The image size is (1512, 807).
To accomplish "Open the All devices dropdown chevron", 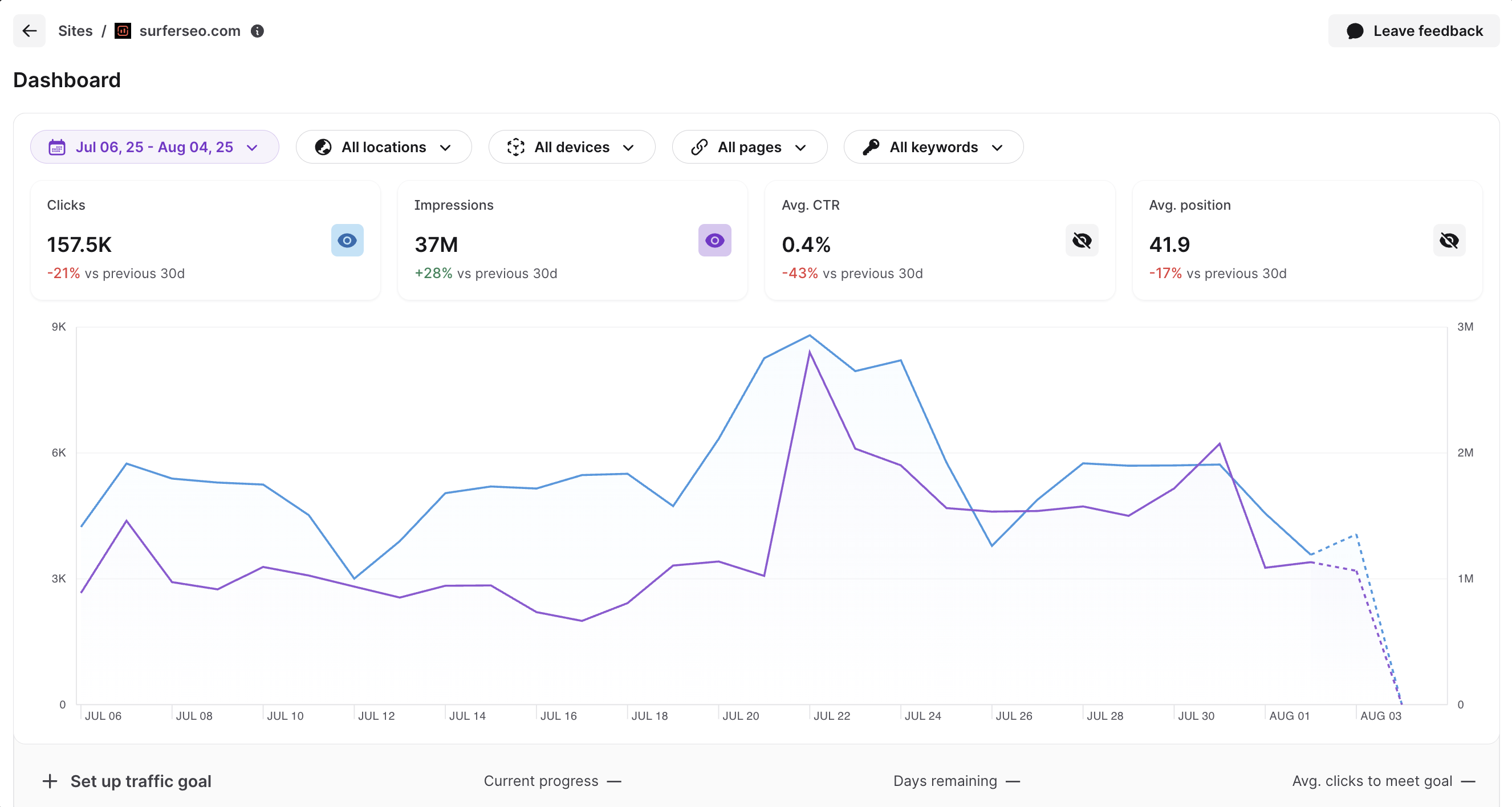I will (x=629, y=148).
